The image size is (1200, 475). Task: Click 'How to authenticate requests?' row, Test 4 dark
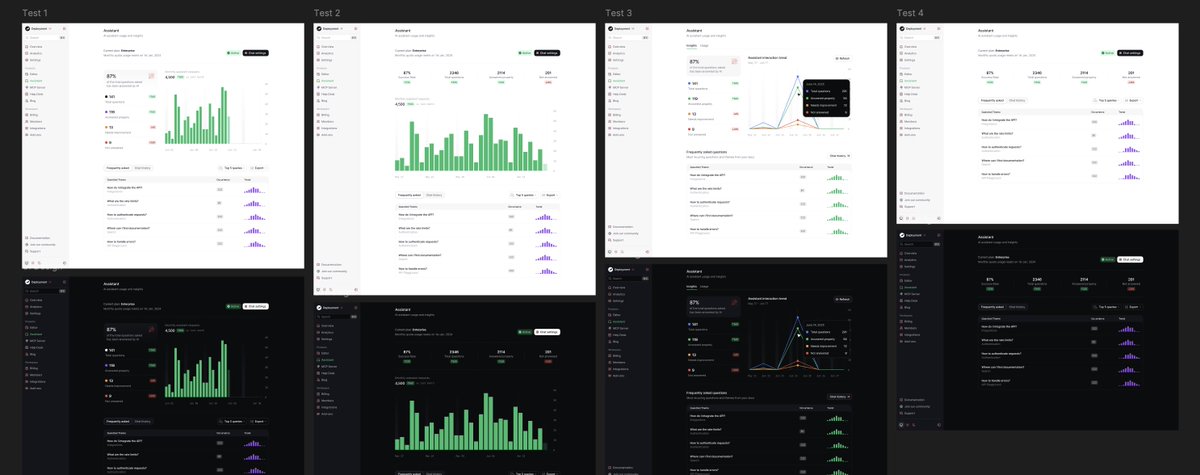click(x=1060, y=355)
